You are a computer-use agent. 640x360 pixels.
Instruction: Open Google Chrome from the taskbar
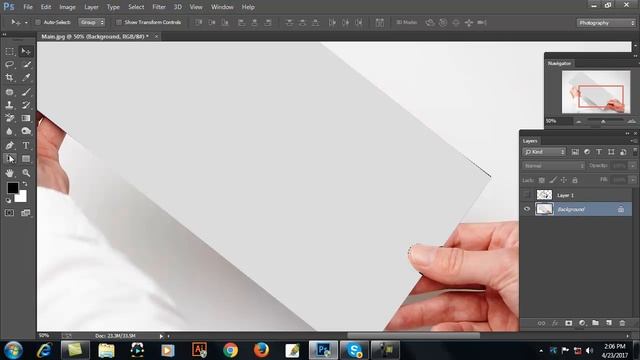[230, 350]
